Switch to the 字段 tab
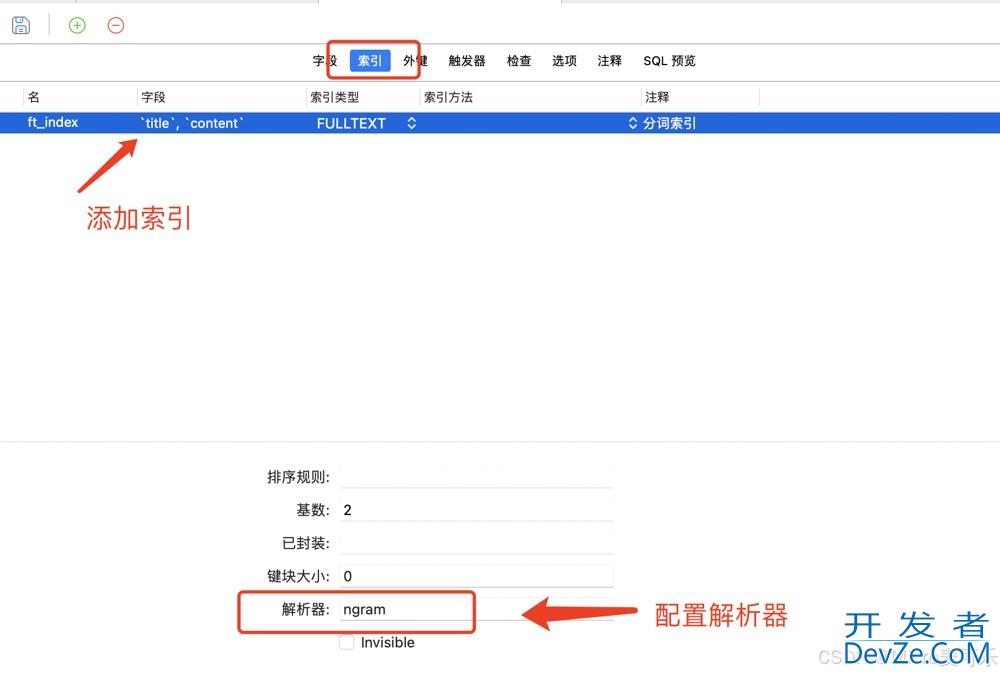 (x=325, y=61)
